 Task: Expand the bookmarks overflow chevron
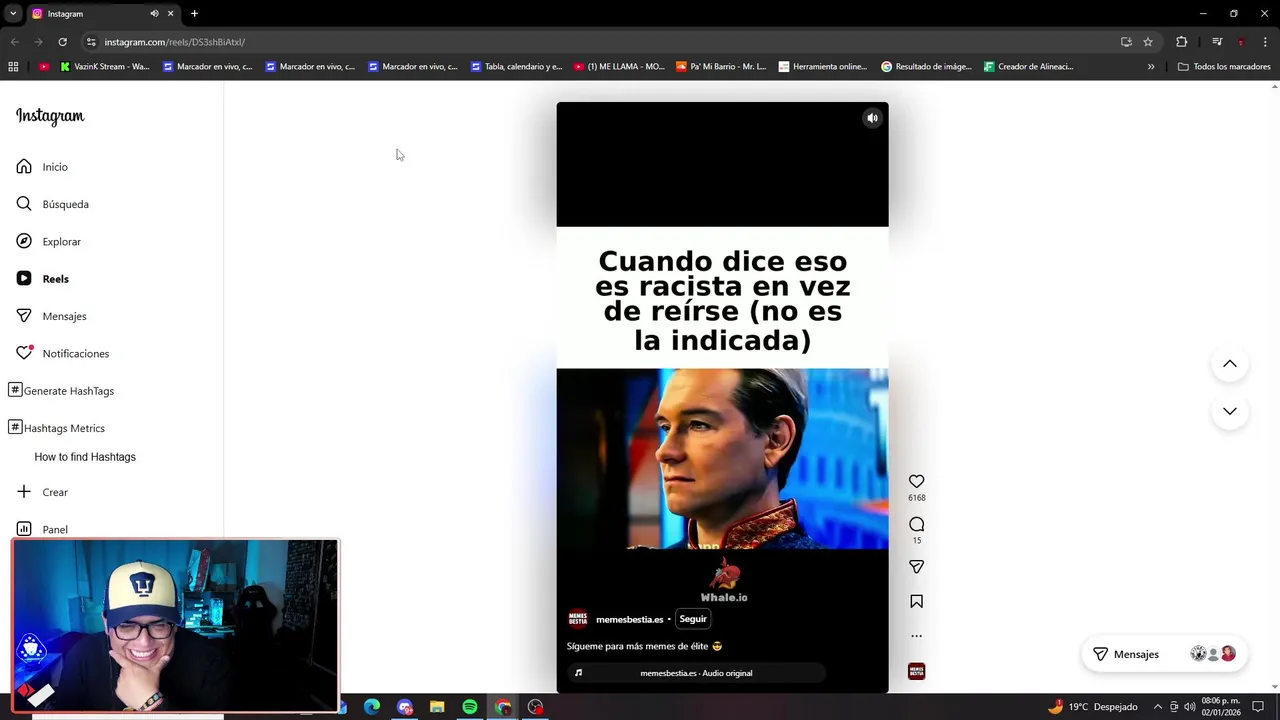click(x=1150, y=67)
